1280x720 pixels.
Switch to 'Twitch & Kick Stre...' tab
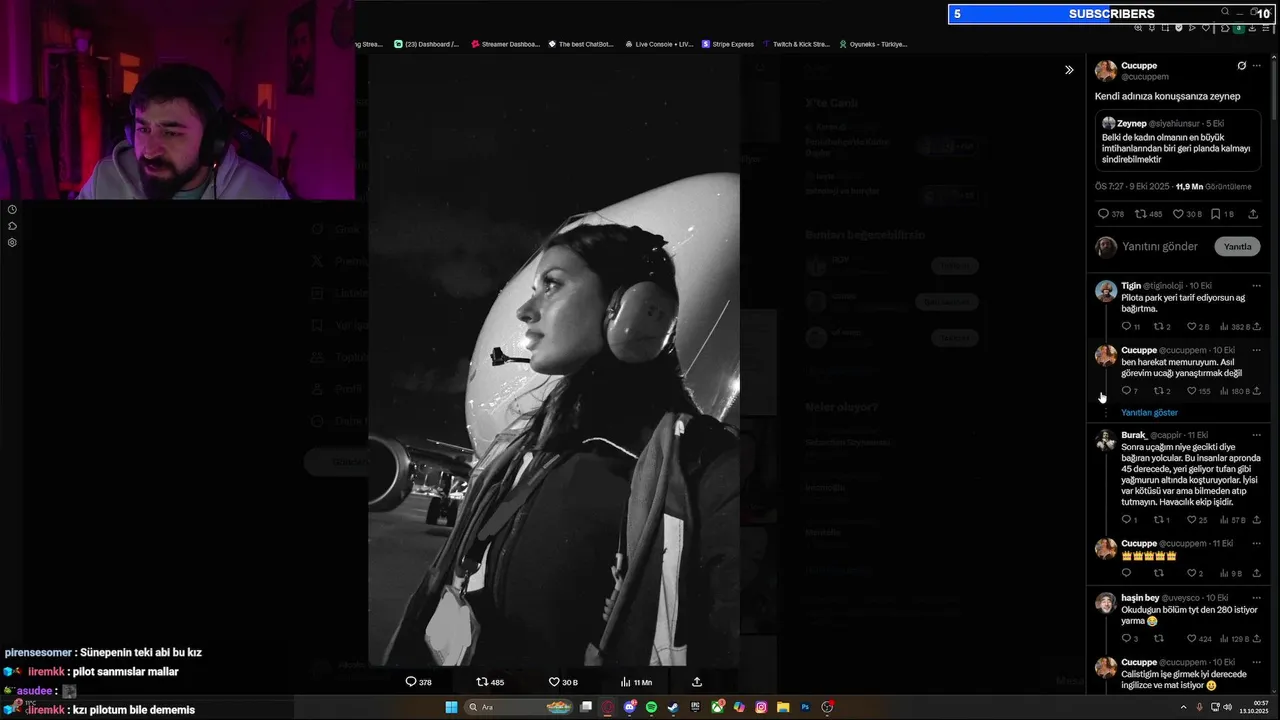pyautogui.click(x=797, y=44)
